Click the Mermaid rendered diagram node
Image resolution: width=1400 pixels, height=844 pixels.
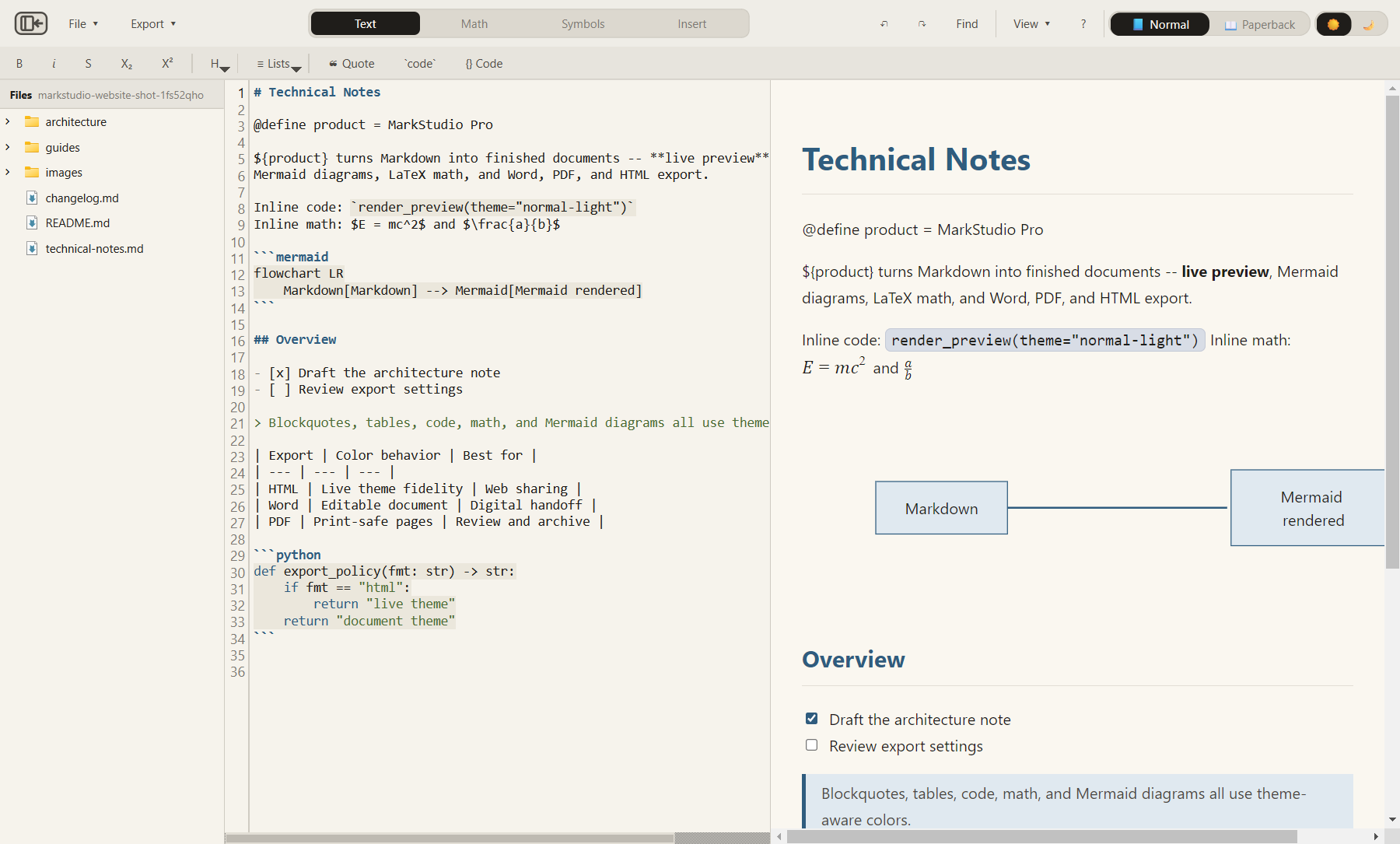click(x=1308, y=508)
